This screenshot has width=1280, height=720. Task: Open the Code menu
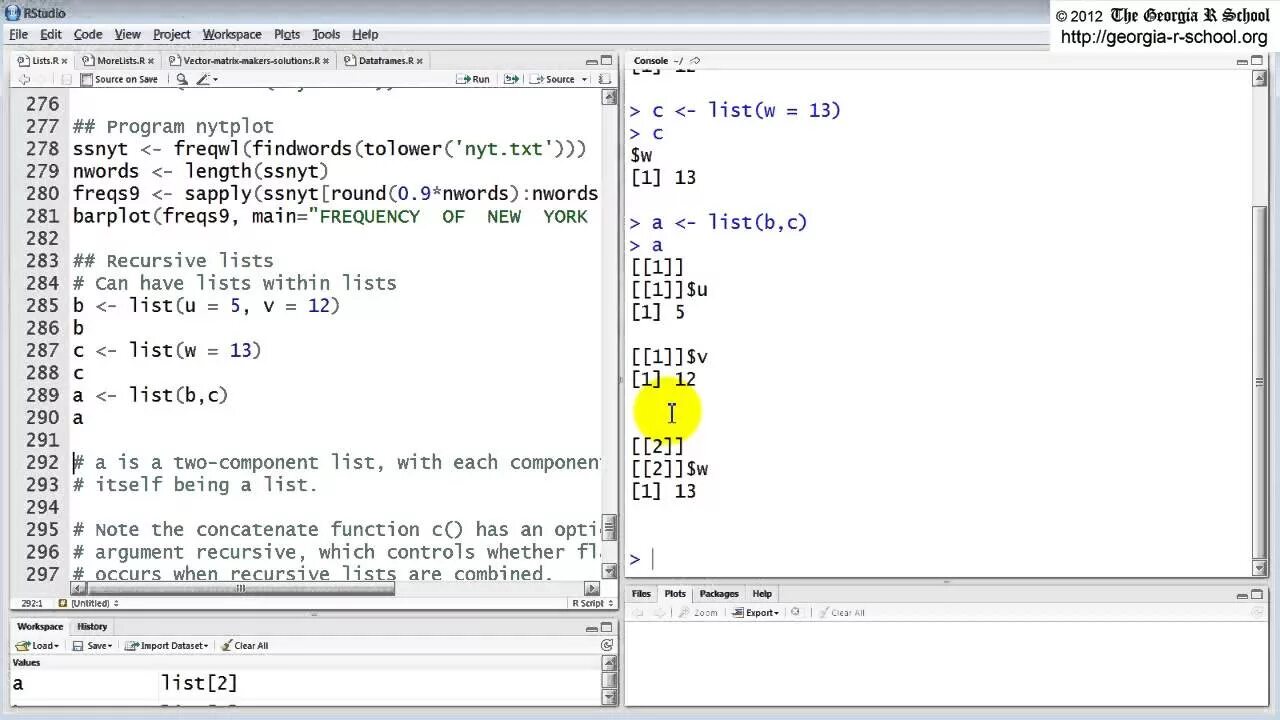88,34
